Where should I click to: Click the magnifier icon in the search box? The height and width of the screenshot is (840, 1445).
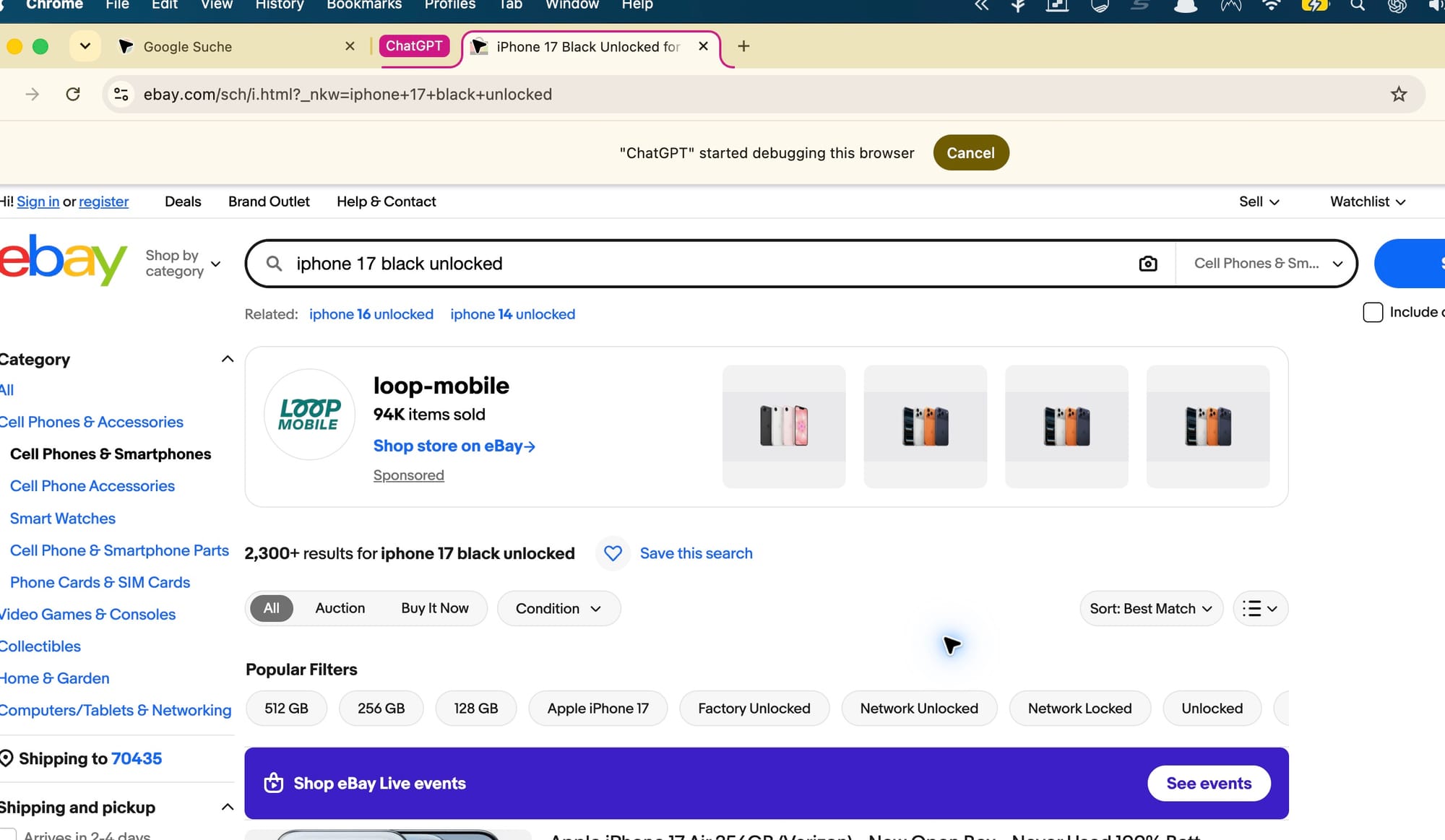click(274, 264)
